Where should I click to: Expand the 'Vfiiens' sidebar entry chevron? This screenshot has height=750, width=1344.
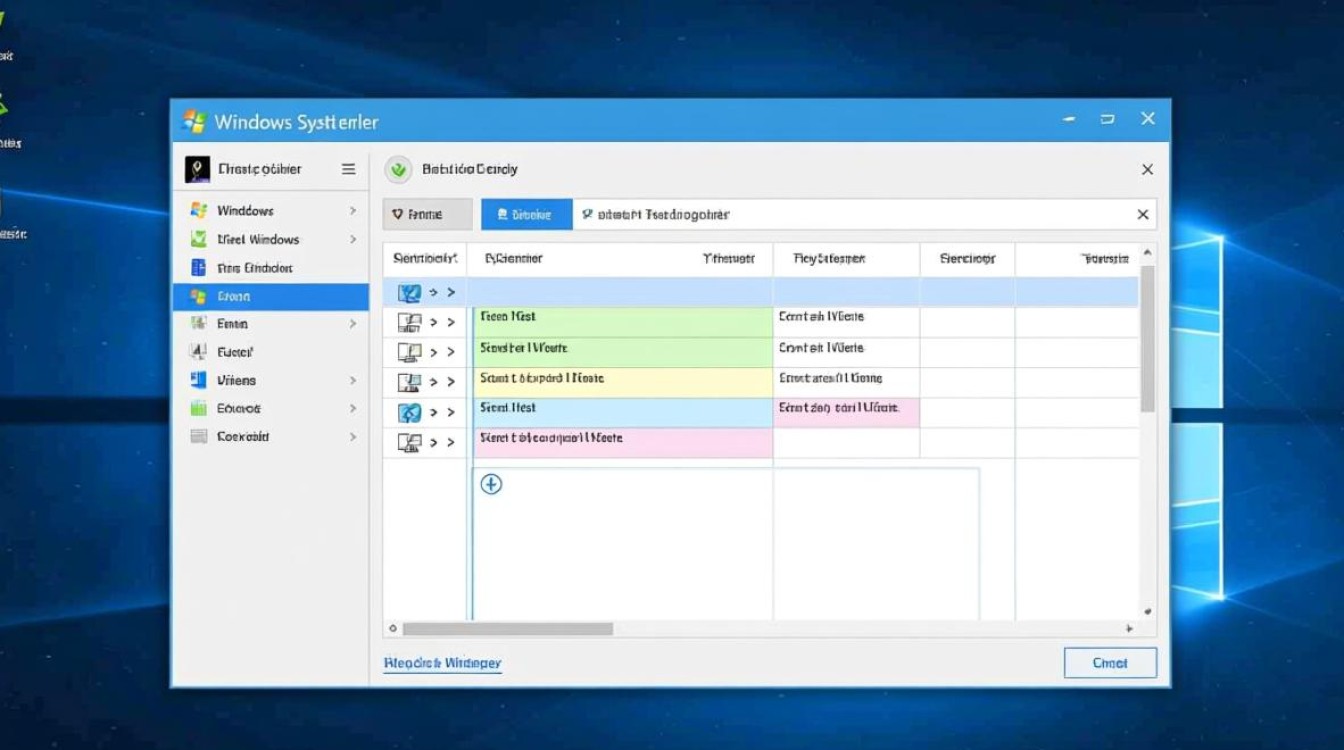click(353, 381)
